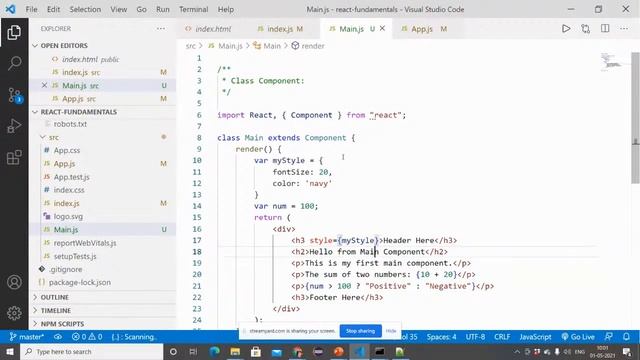Open editor More Actions ellipsis

624,29
